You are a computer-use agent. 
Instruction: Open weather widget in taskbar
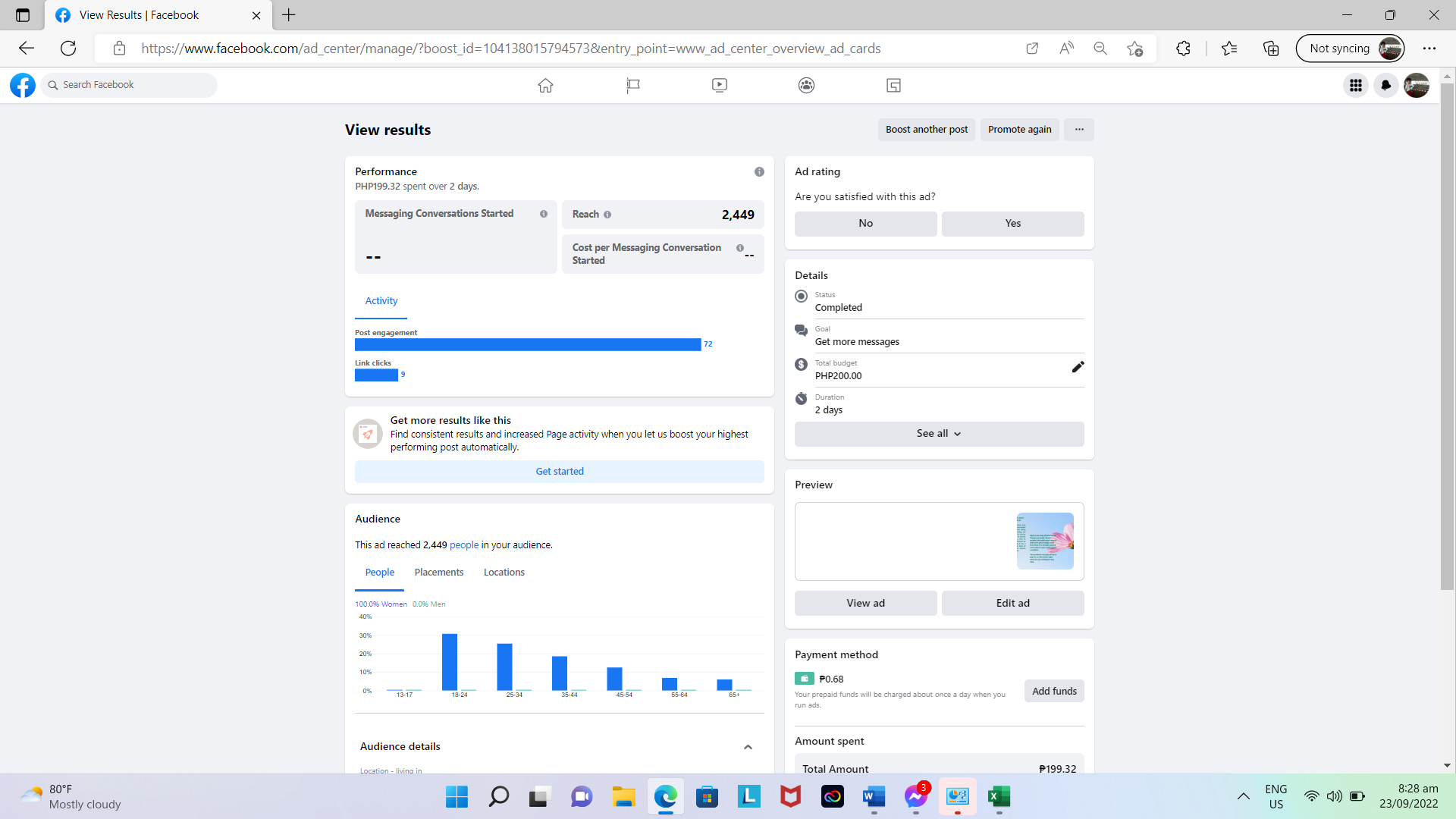(71, 796)
